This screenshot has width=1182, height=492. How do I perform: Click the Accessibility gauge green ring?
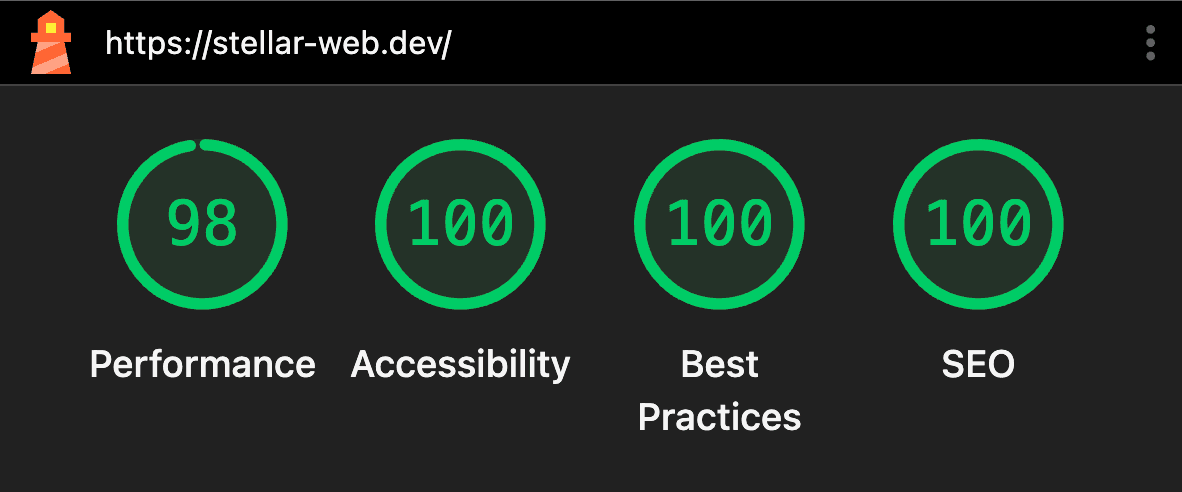coord(381,224)
